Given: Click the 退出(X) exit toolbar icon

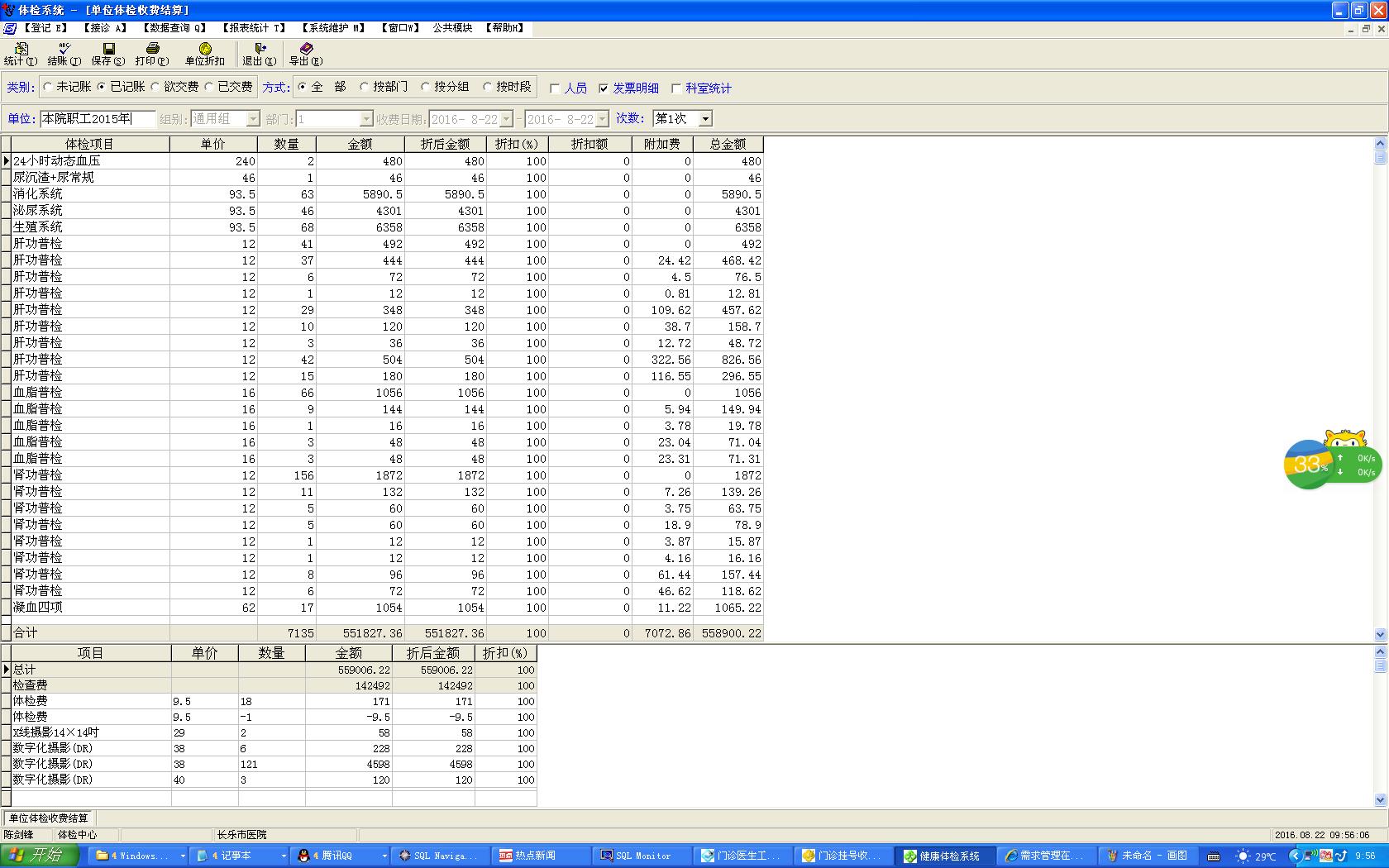Looking at the screenshot, I should click(260, 55).
